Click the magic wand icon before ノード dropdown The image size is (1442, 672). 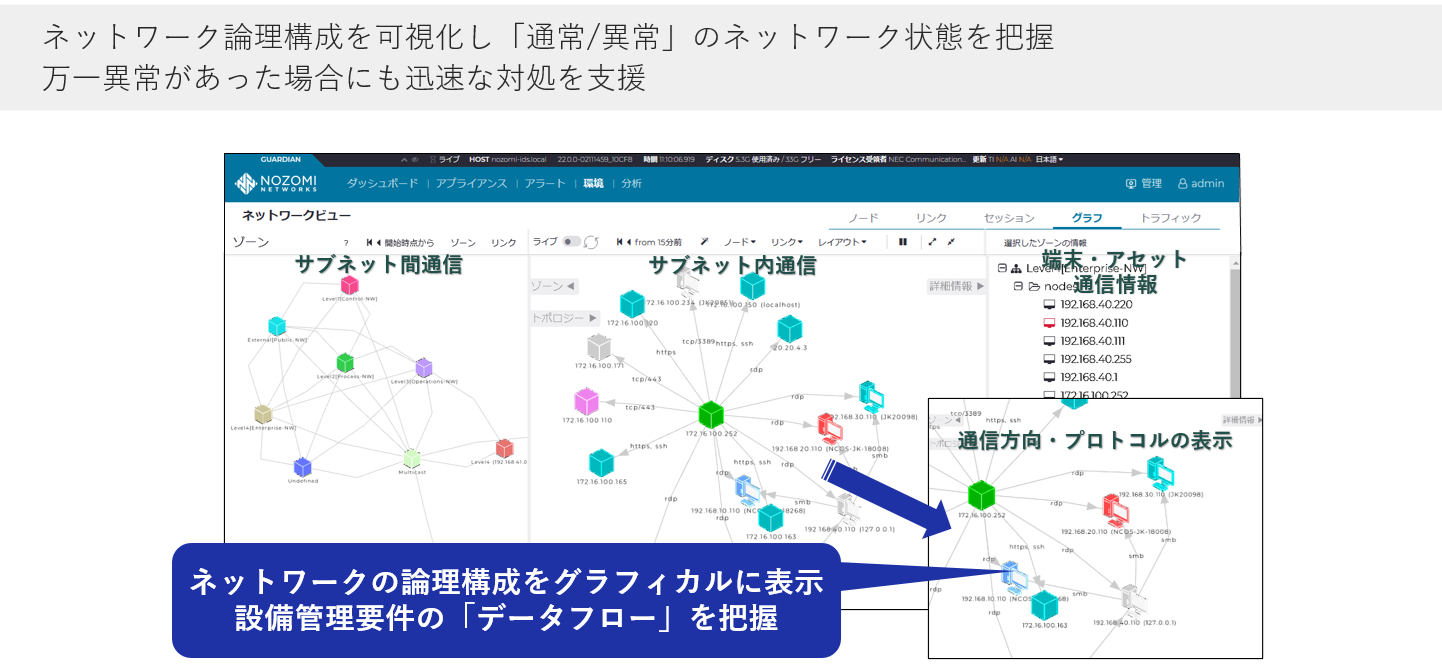(x=704, y=242)
